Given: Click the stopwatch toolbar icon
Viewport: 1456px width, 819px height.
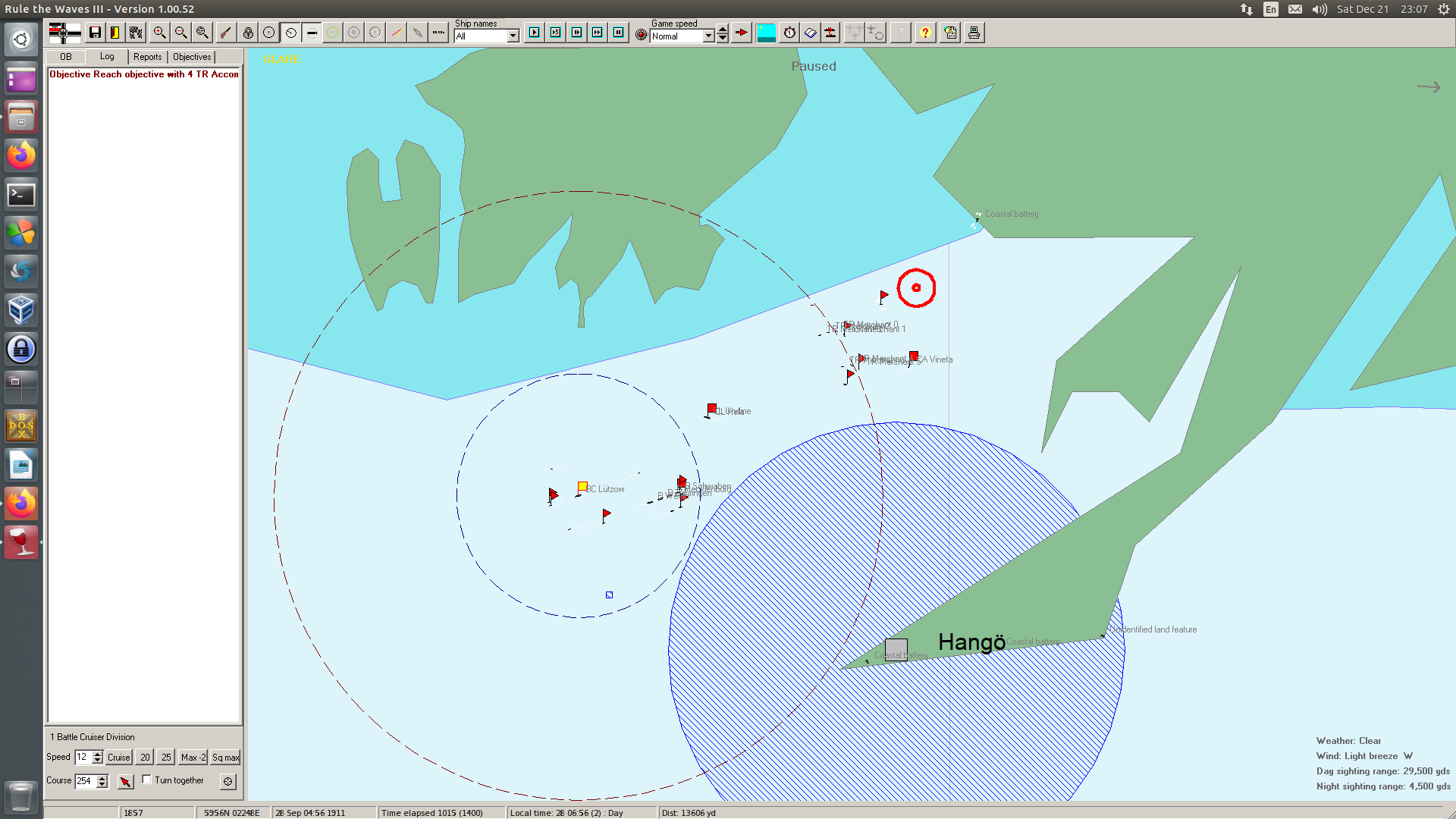Looking at the screenshot, I should tap(790, 33).
